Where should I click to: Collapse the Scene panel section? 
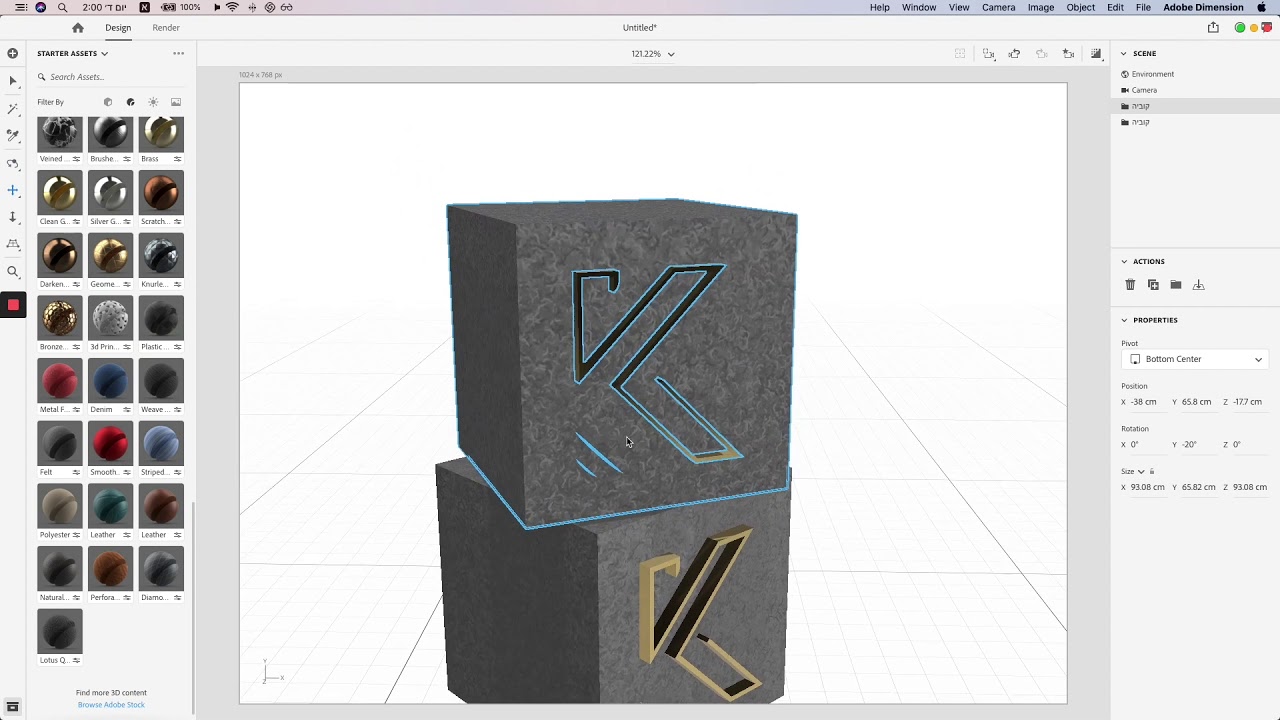click(1124, 53)
